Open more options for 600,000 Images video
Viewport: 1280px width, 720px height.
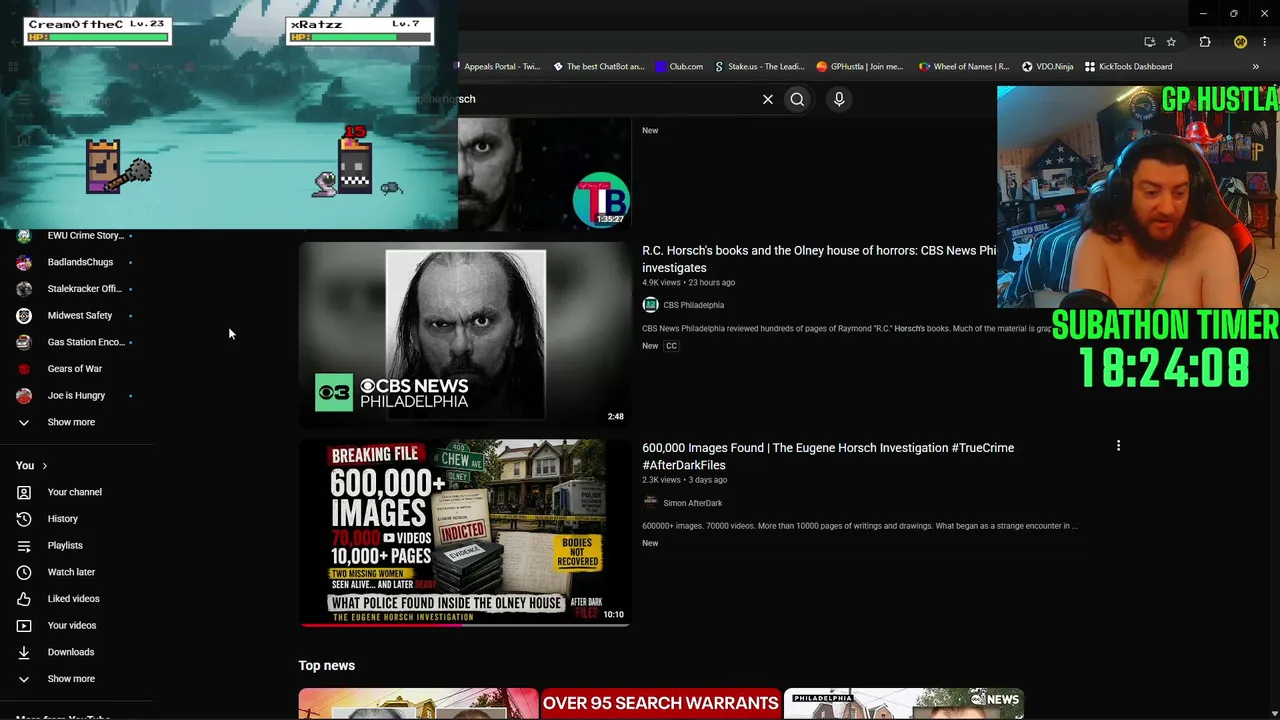[x=1118, y=446]
